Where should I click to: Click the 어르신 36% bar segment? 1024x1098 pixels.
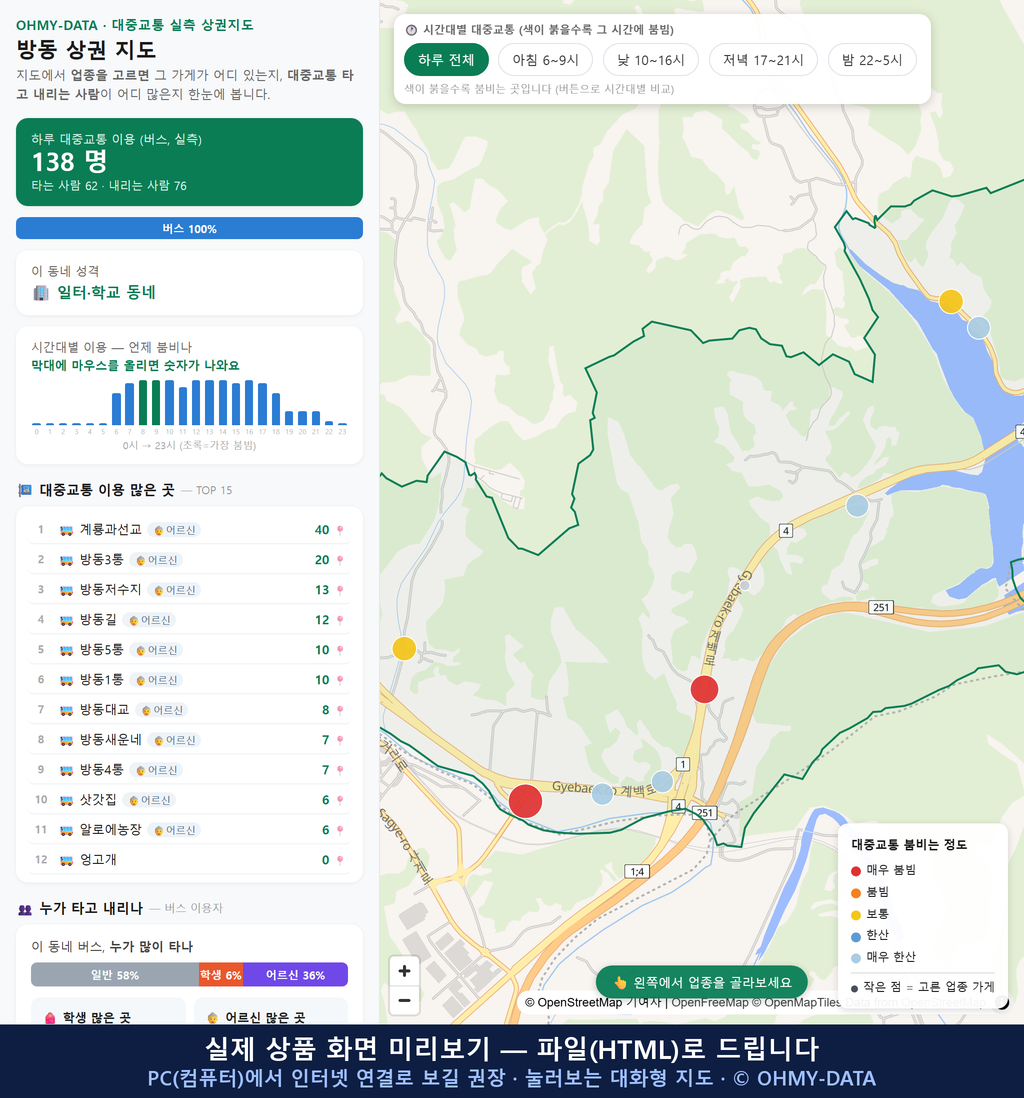pyautogui.click(x=296, y=975)
